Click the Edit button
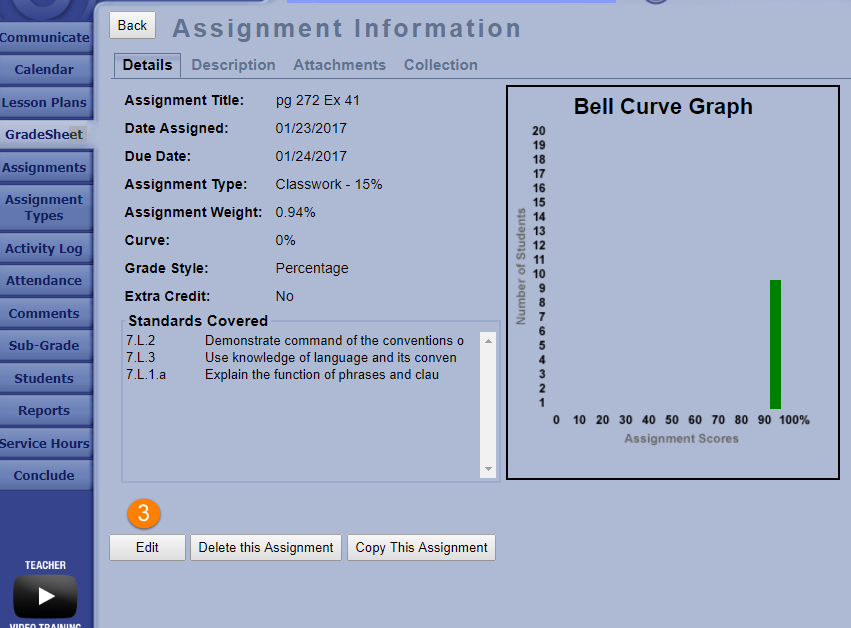851x628 pixels. 147,547
